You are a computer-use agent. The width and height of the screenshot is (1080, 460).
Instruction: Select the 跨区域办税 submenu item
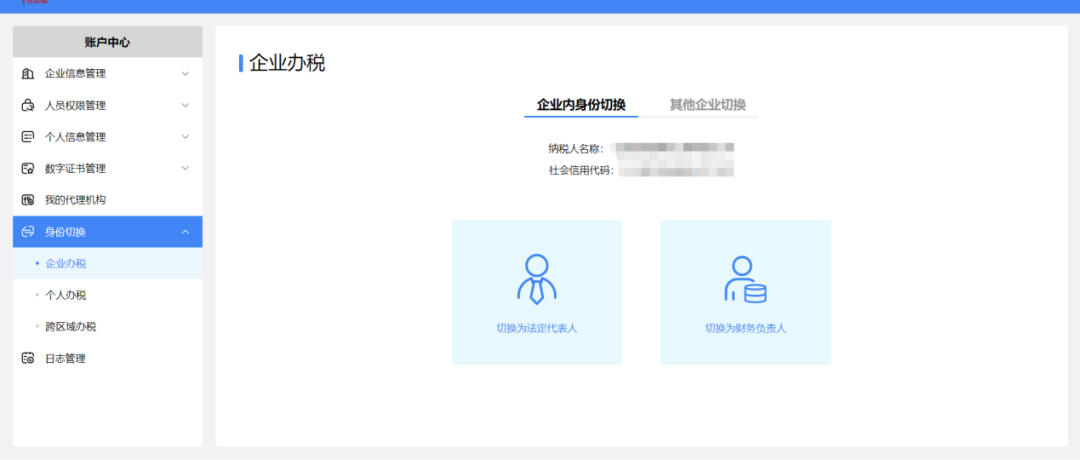[107, 327]
